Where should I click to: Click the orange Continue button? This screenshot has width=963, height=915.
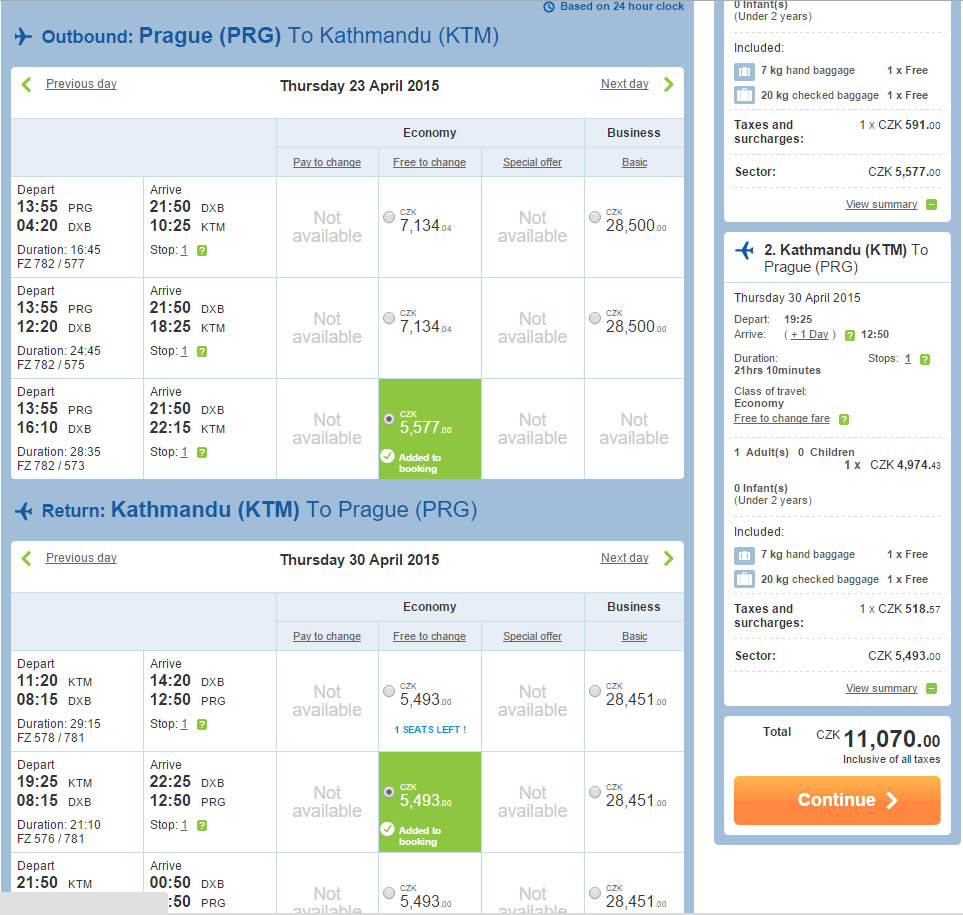[x=837, y=800]
